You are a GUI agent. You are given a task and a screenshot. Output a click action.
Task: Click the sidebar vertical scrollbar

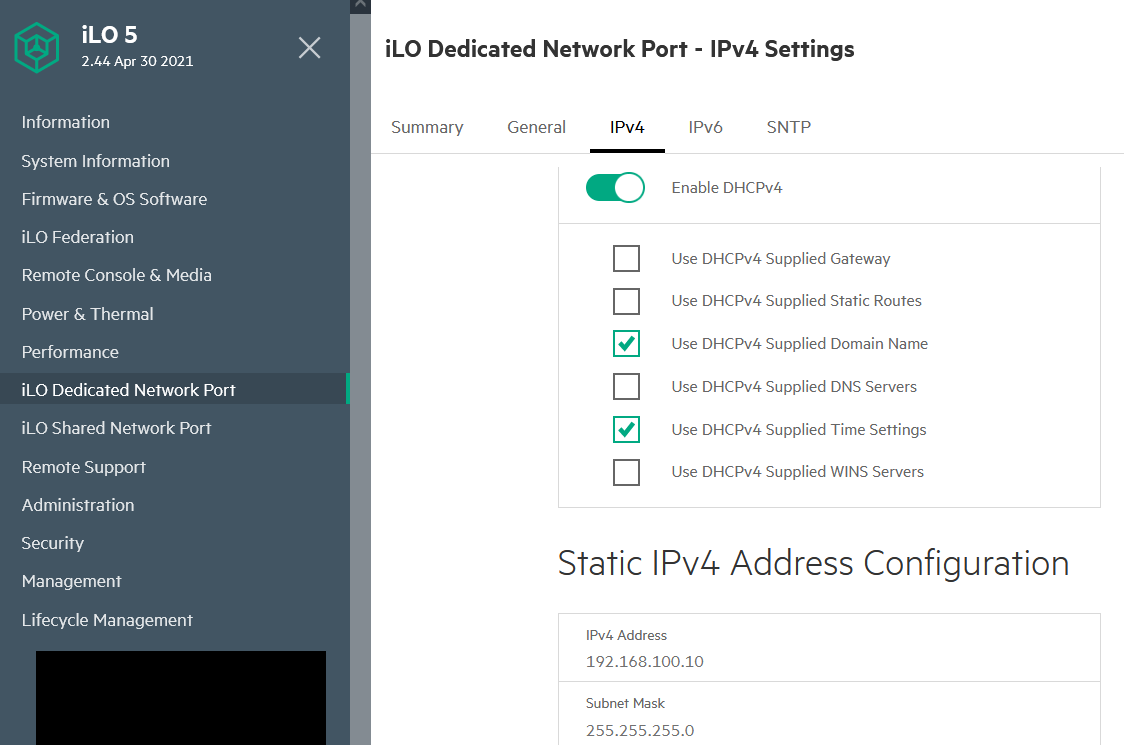(360, 380)
